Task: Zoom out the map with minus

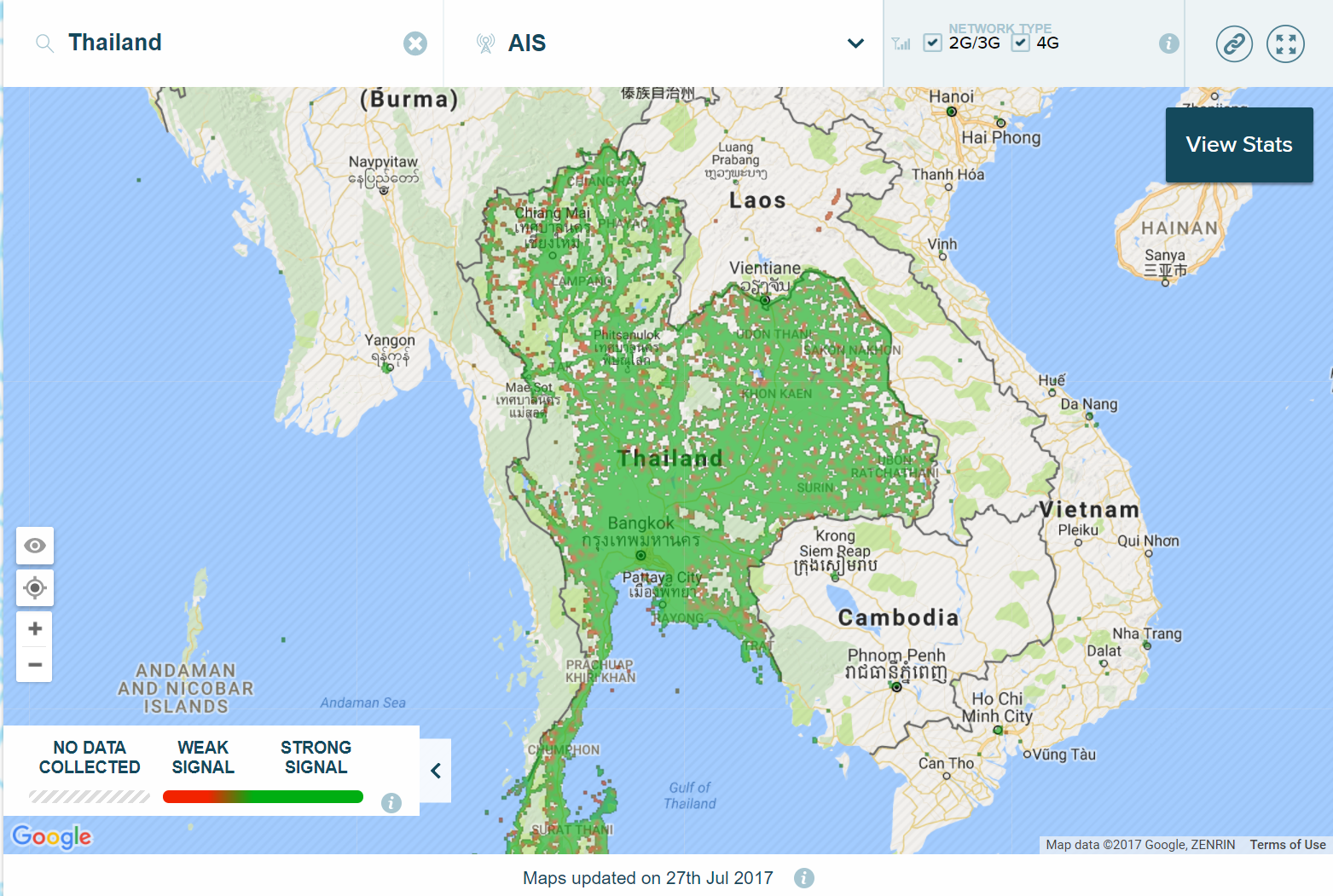Action: coord(35,665)
